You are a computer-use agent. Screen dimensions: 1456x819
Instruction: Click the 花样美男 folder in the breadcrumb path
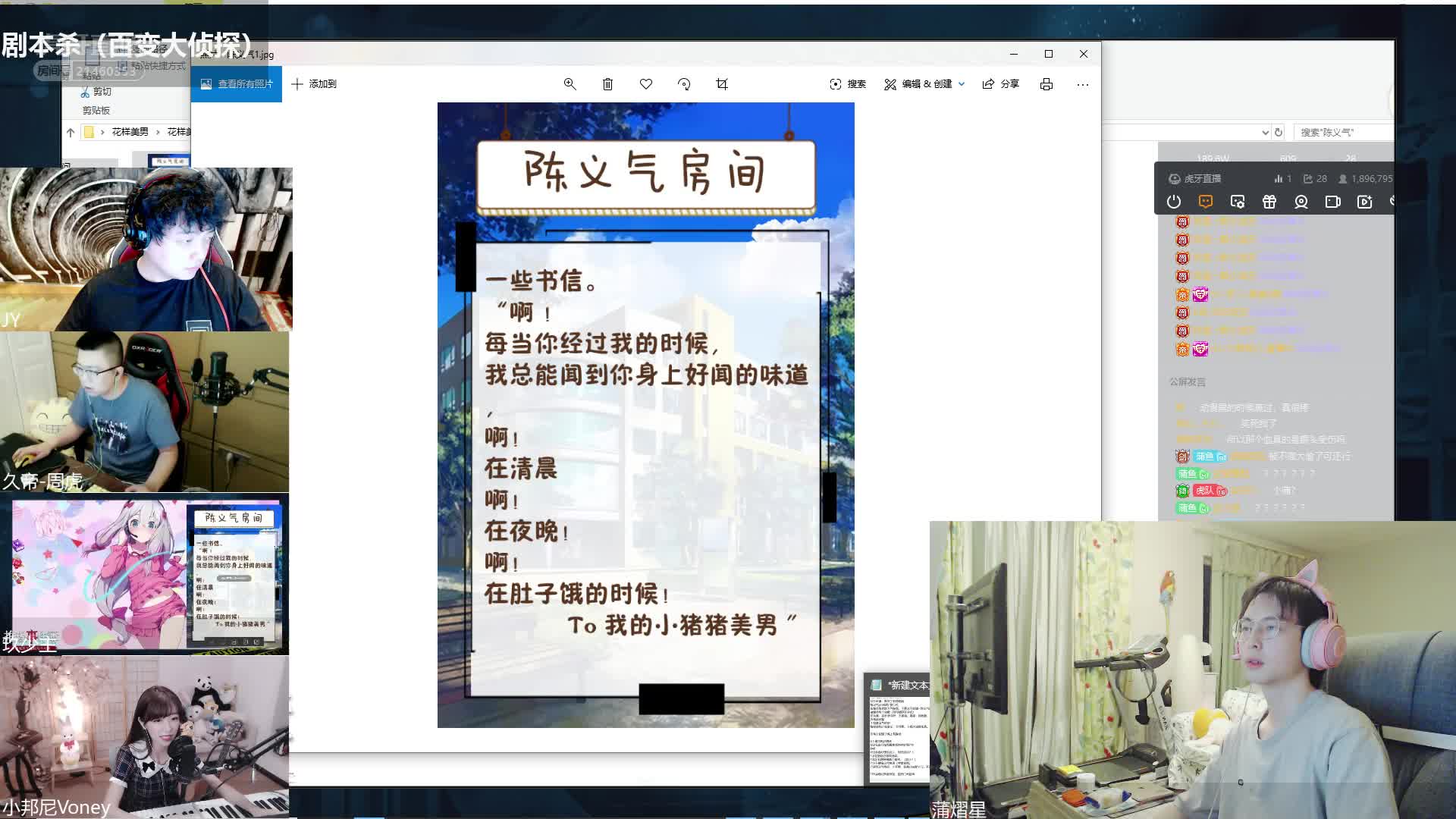[x=129, y=132]
